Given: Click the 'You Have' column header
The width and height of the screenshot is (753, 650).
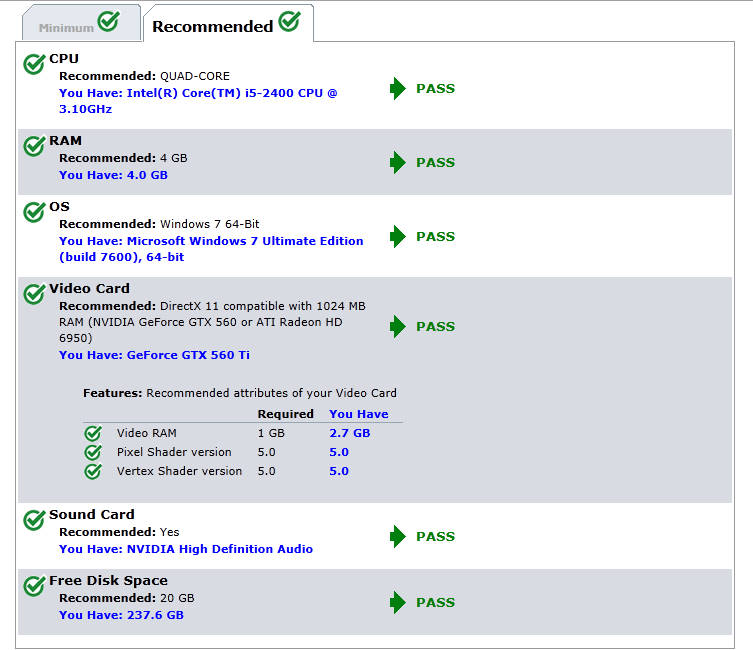Looking at the screenshot, I should 358,414.
